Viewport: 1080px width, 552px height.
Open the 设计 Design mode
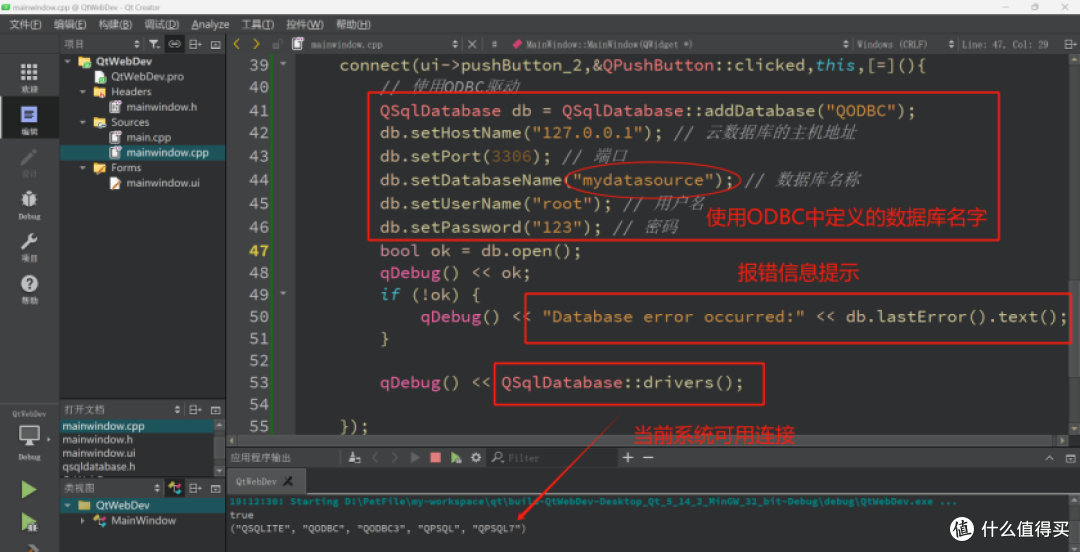pyautogui.click(x=29, y=162)
